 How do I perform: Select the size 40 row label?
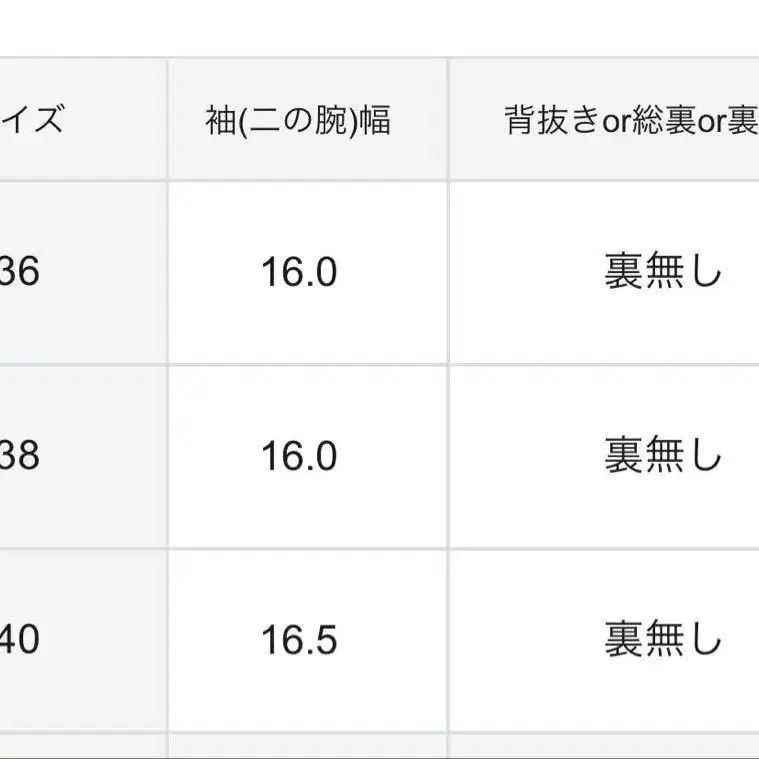(x=22, y=640)
